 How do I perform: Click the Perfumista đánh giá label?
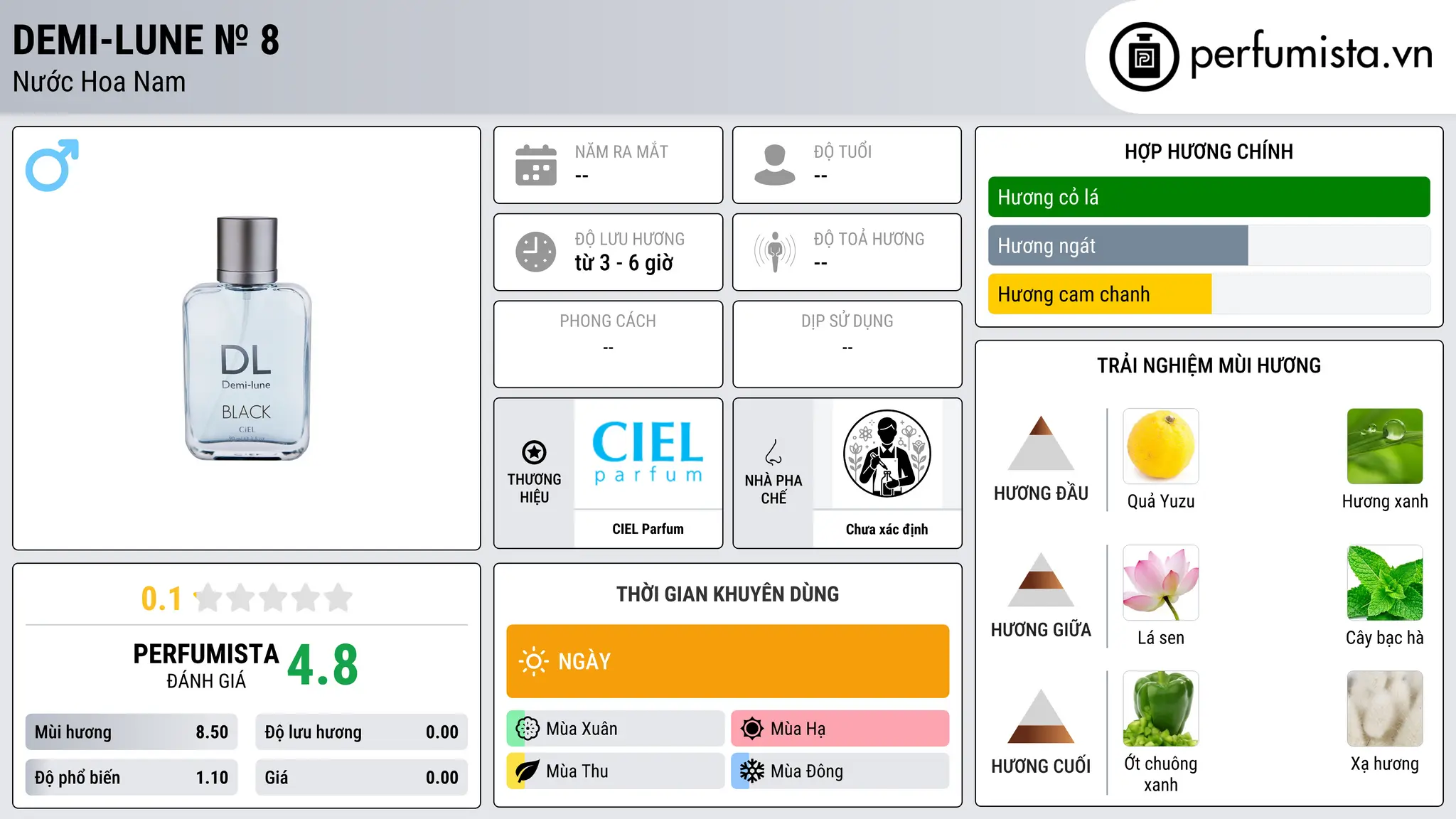click(x=206, y=666)
